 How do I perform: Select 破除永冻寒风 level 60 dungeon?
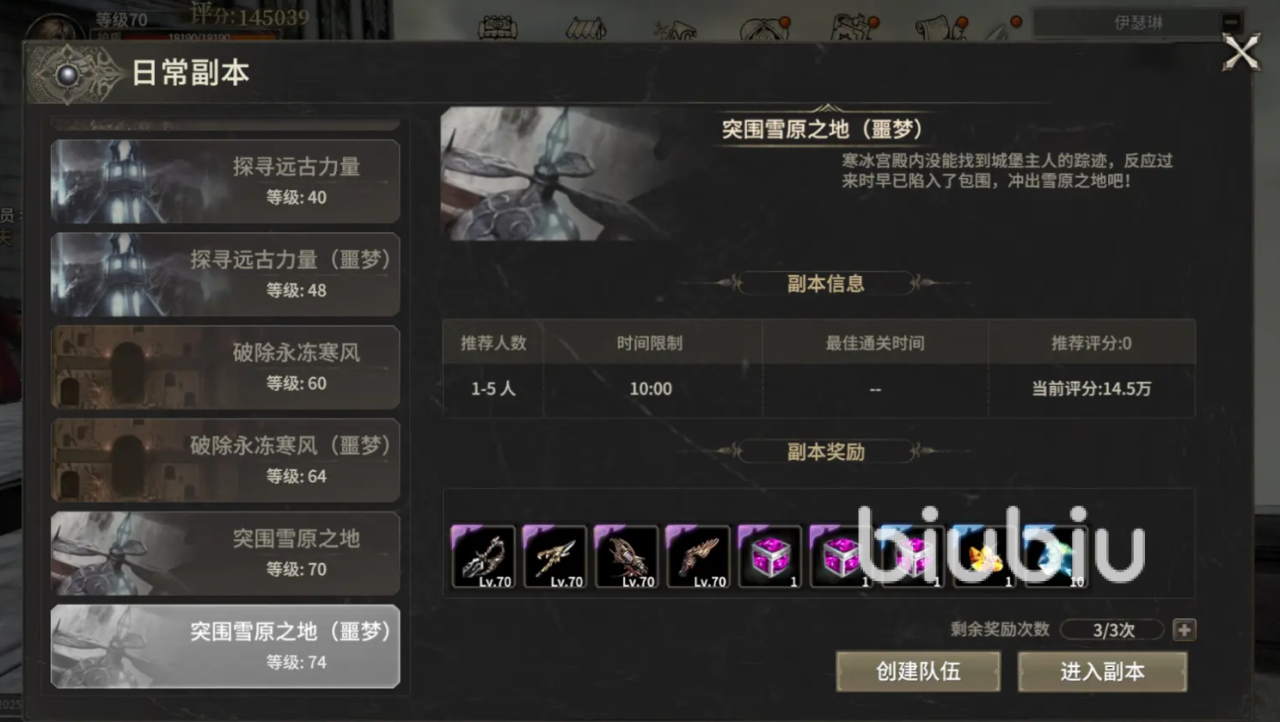coord(225,367)
